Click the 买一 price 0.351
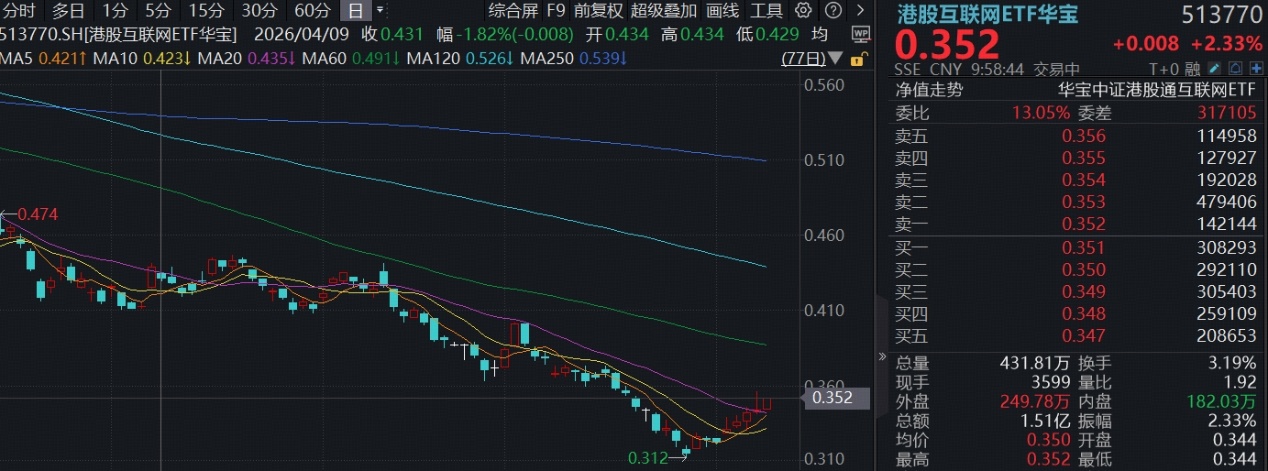This screenshot has height=471, width=1268. point(1084,248)
